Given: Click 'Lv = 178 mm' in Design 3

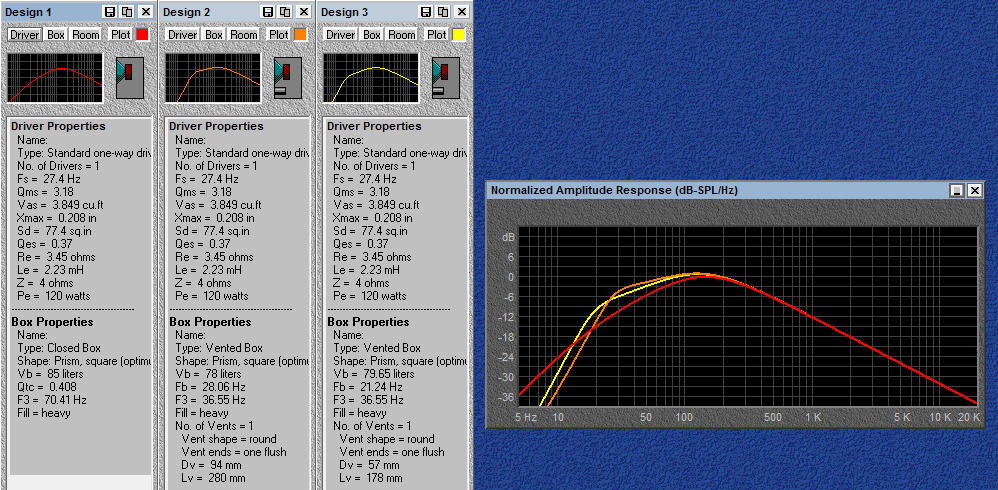Looking at the screenshot, I should pos(370,478).
